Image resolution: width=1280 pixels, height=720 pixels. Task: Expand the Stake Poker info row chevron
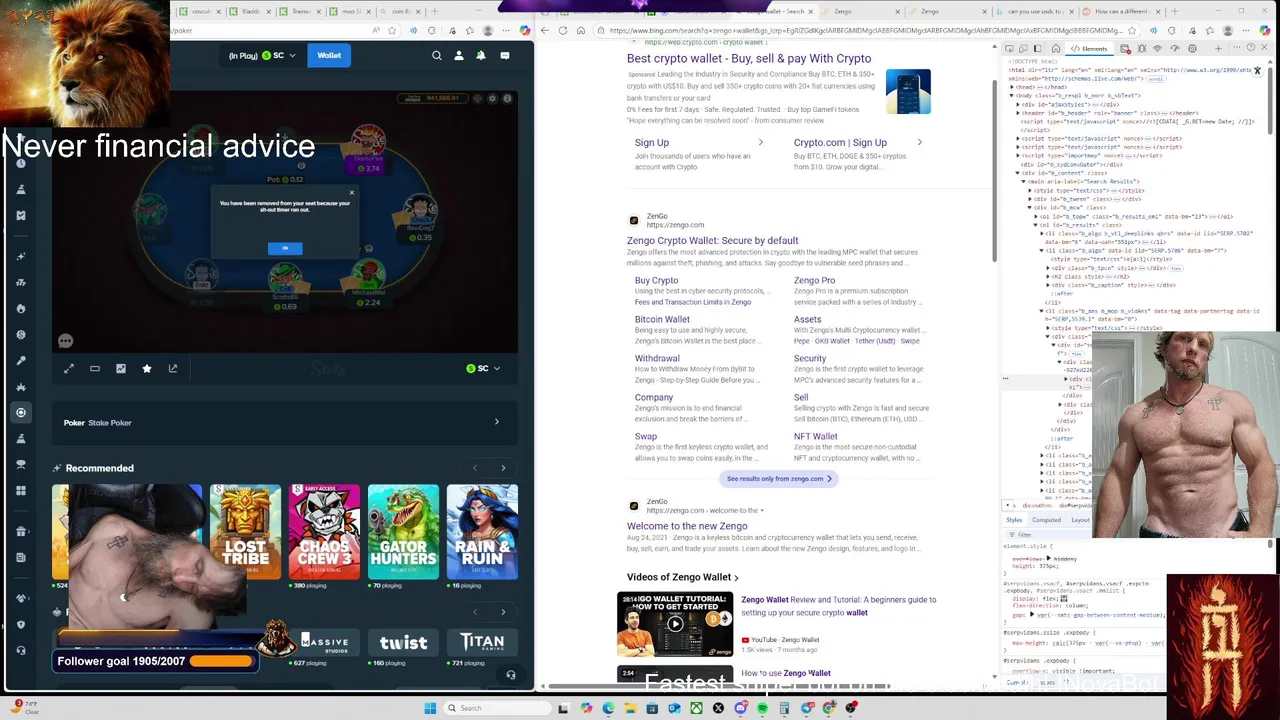[x=497, y=422]
